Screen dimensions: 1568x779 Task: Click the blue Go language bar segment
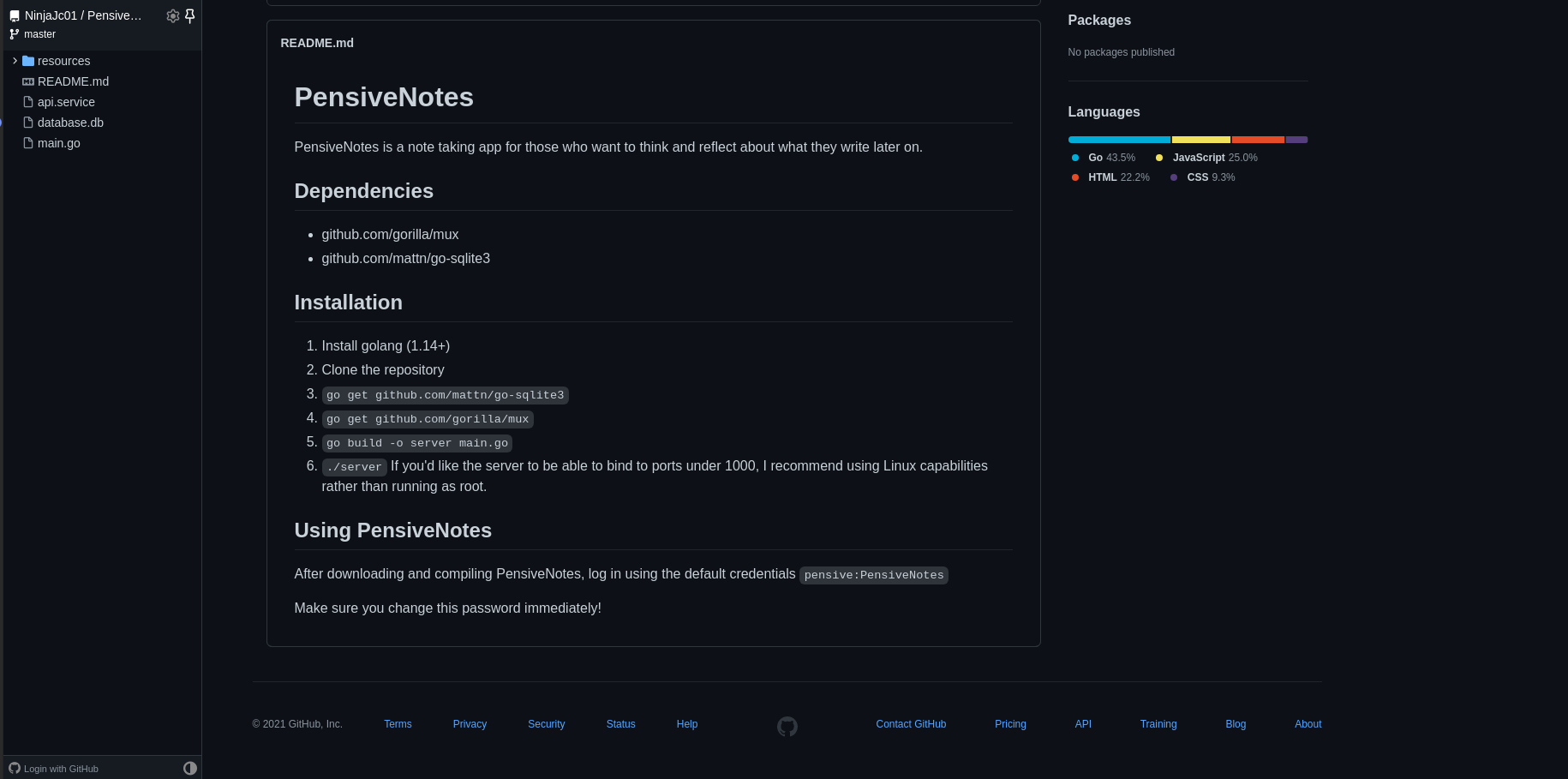pyautogui.click(x=1118, y=140)
